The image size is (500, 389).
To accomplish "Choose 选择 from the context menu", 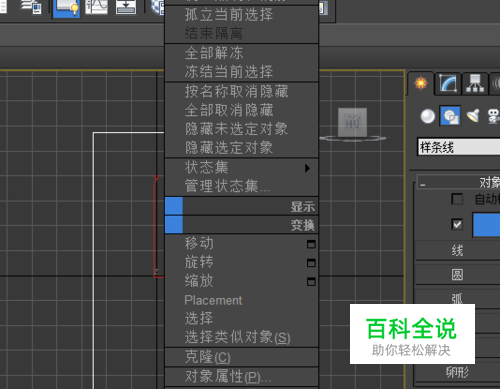I will coord(242,318).
